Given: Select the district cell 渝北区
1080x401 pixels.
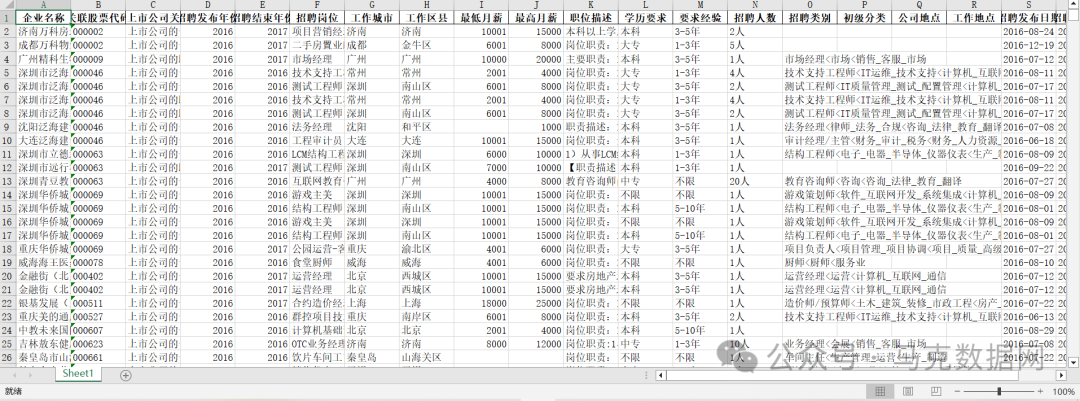Looking at the screenshot, I should coord(426,249).
